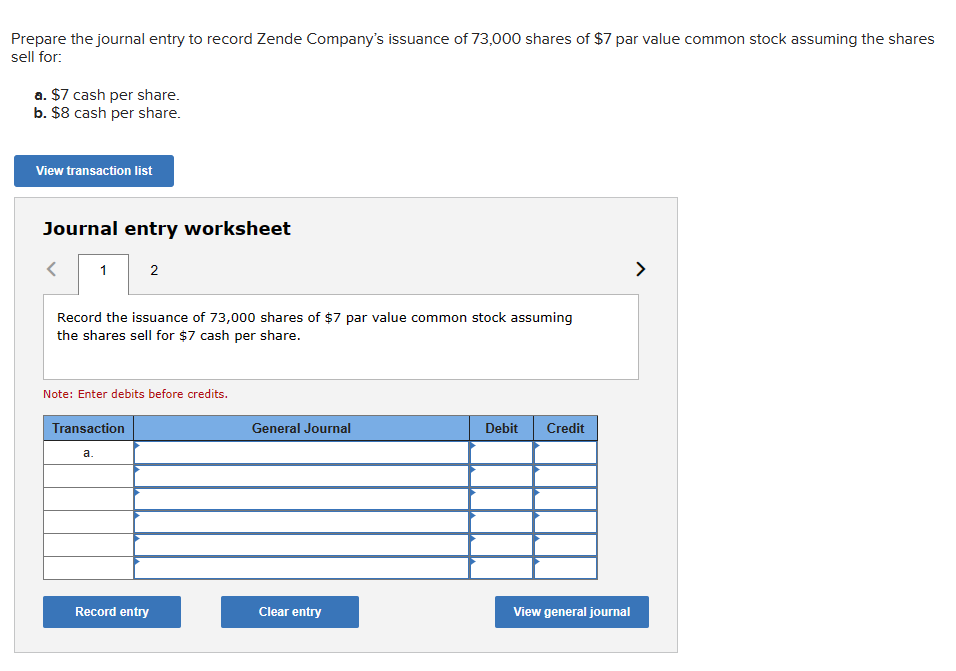Click the third Credit input field
The height and width of the screenshot is (671, 956).
pos(565,498)
